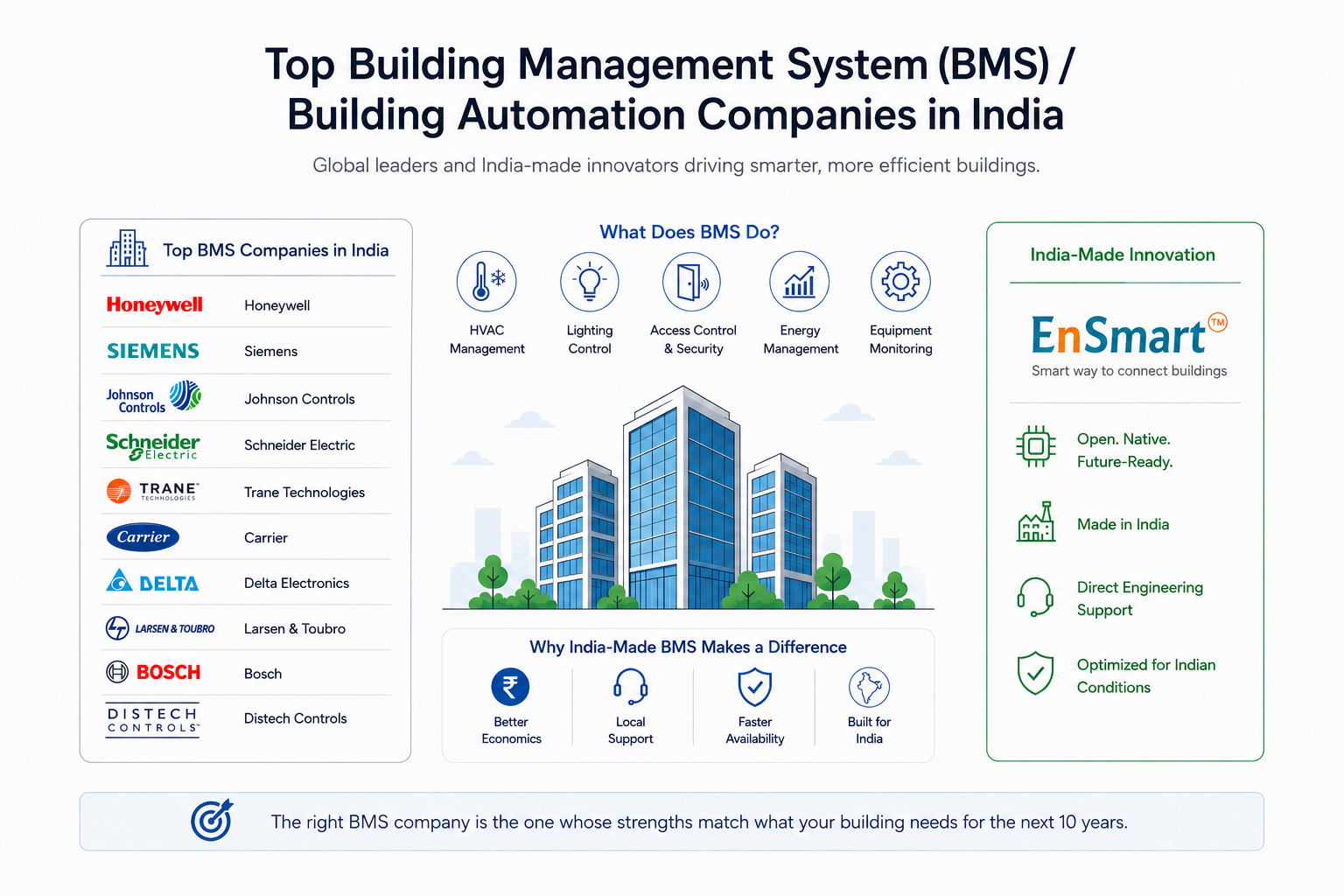
Task: Click the Larsen & Toubro name text
Action: 295,629
